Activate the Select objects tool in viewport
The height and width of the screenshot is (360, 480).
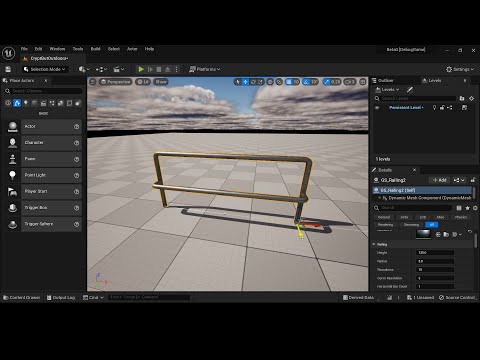coord(238,82)
